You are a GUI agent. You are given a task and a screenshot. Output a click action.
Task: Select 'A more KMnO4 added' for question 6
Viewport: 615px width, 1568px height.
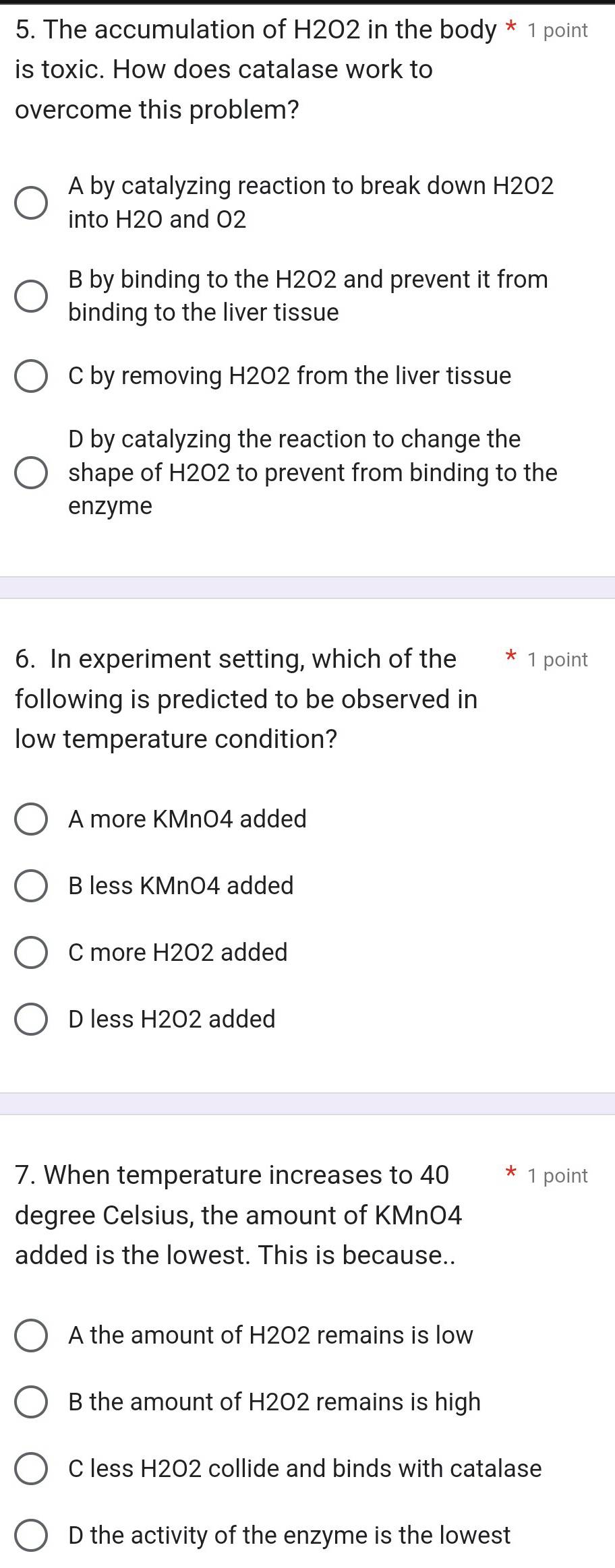tap(30, 819)
